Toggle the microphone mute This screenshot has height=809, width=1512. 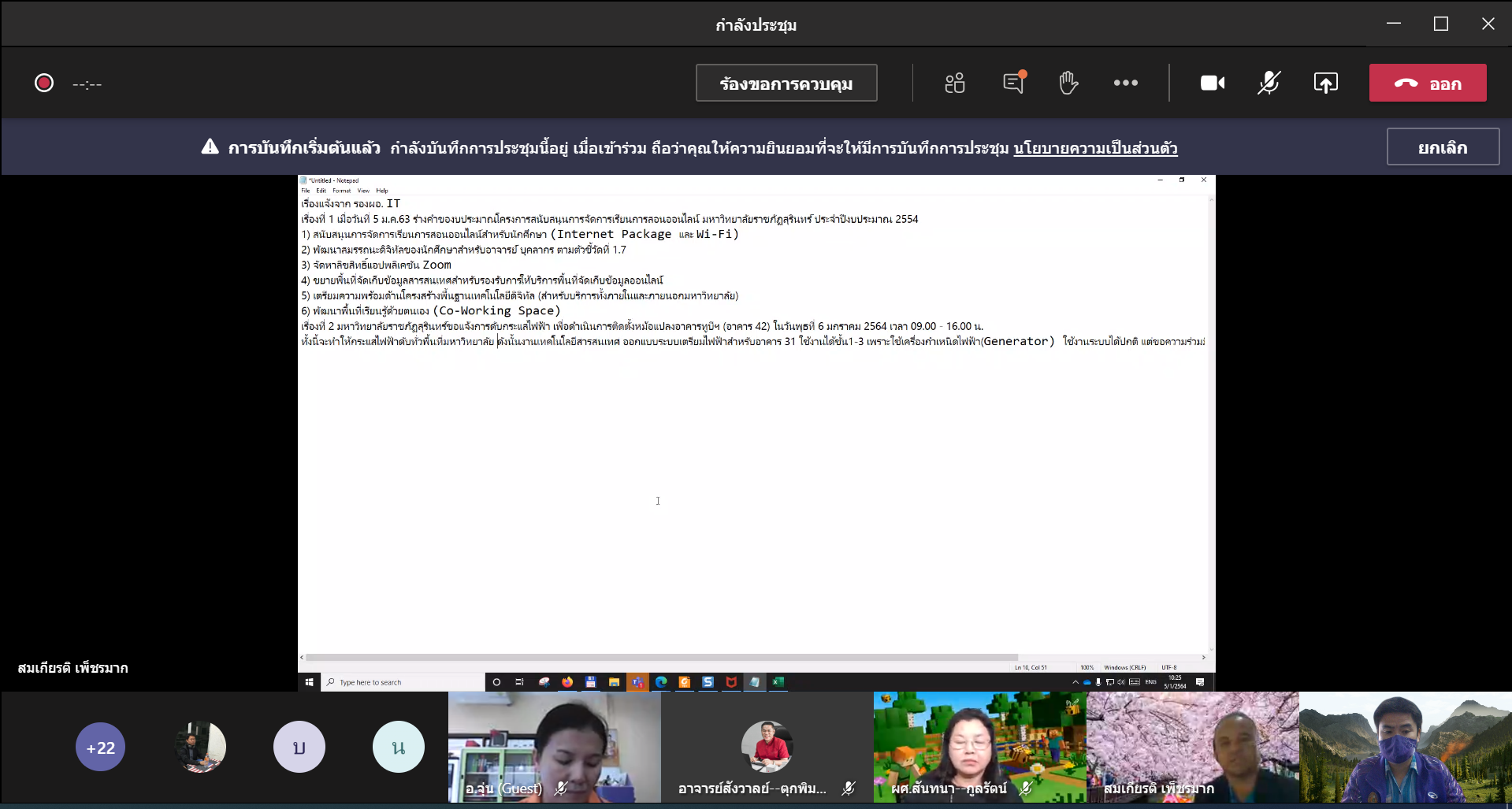point(1269,83)
